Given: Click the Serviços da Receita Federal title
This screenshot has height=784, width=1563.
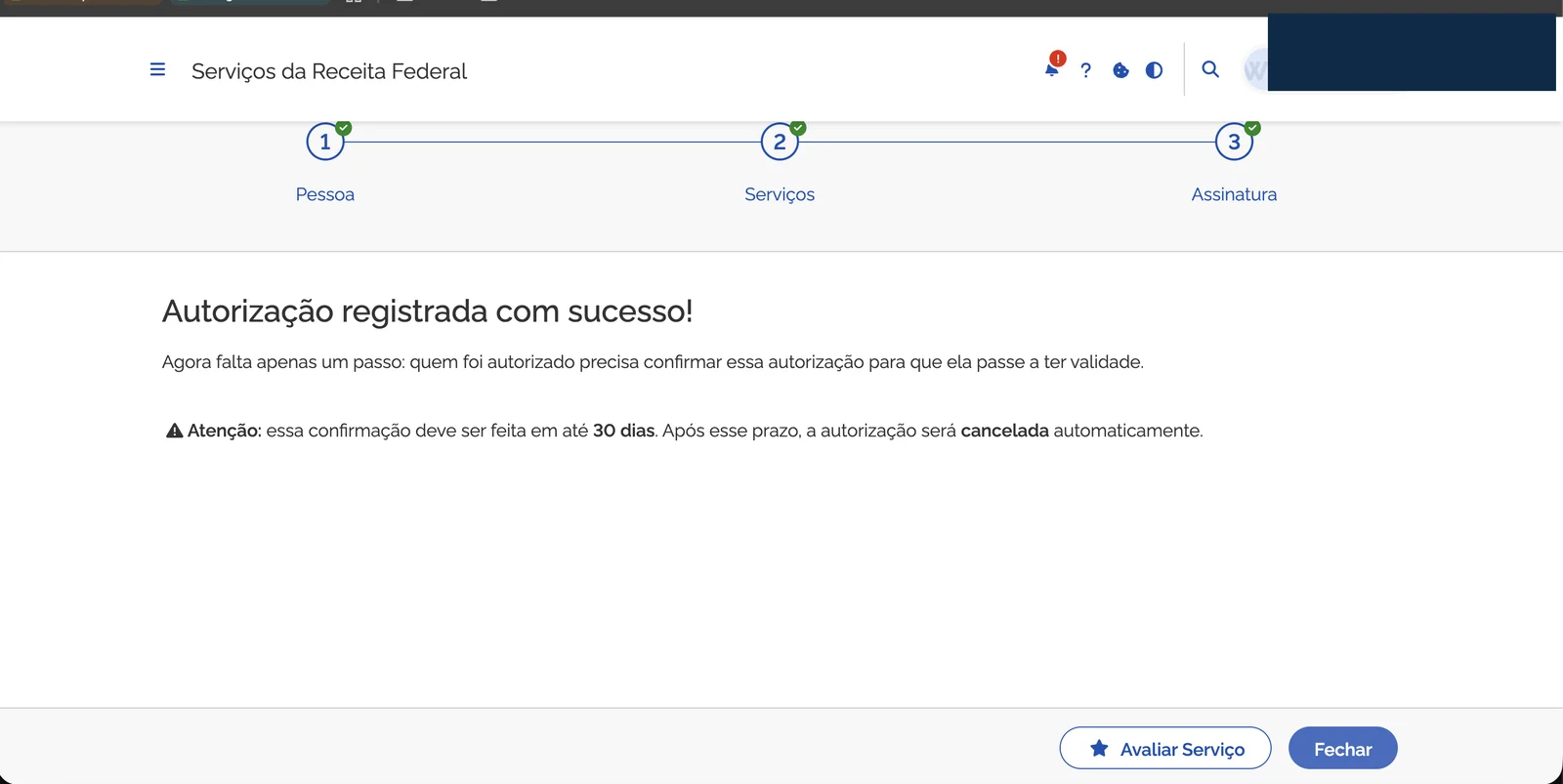Looking at the screenshot, I should click(329, 70).
